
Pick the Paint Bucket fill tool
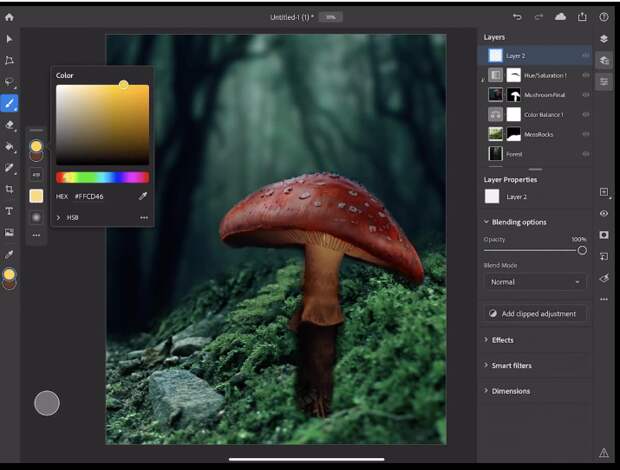10,146
